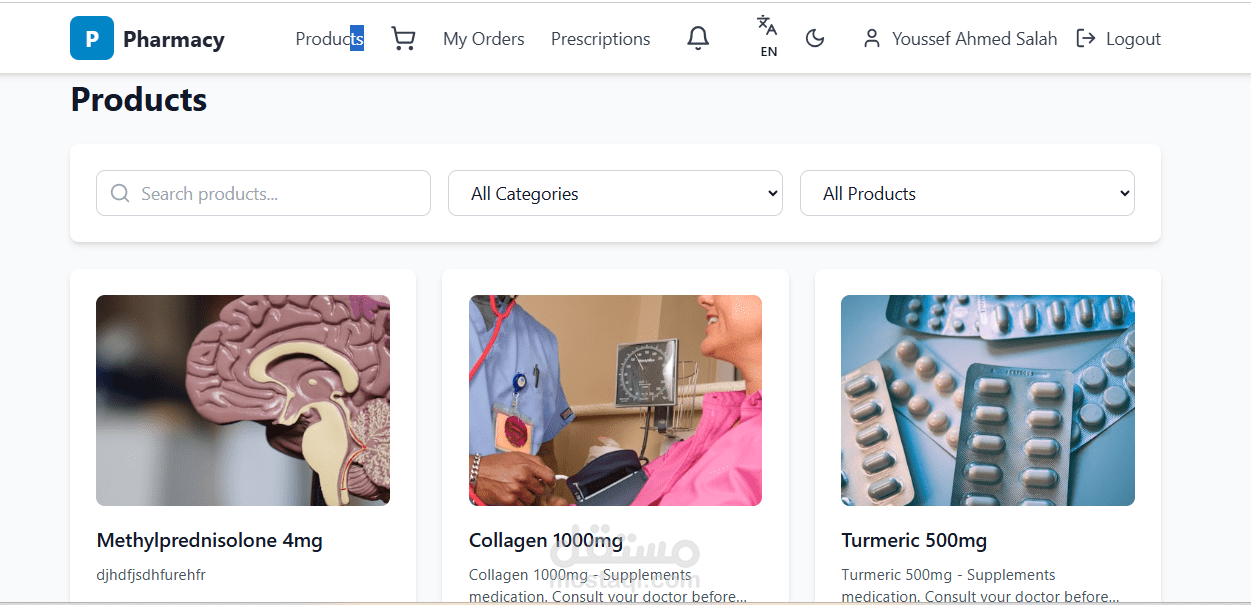Open the Methylprednisolone brain image
This screenshot has height=605, width=1251.
[x=243, y=400]
